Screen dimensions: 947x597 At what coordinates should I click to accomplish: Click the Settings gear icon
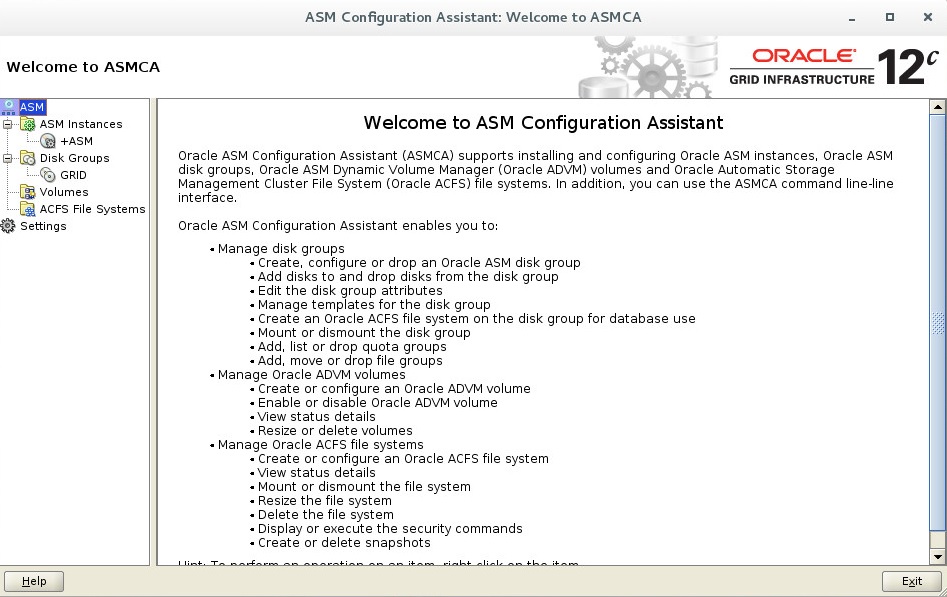(x=8, y=225)
